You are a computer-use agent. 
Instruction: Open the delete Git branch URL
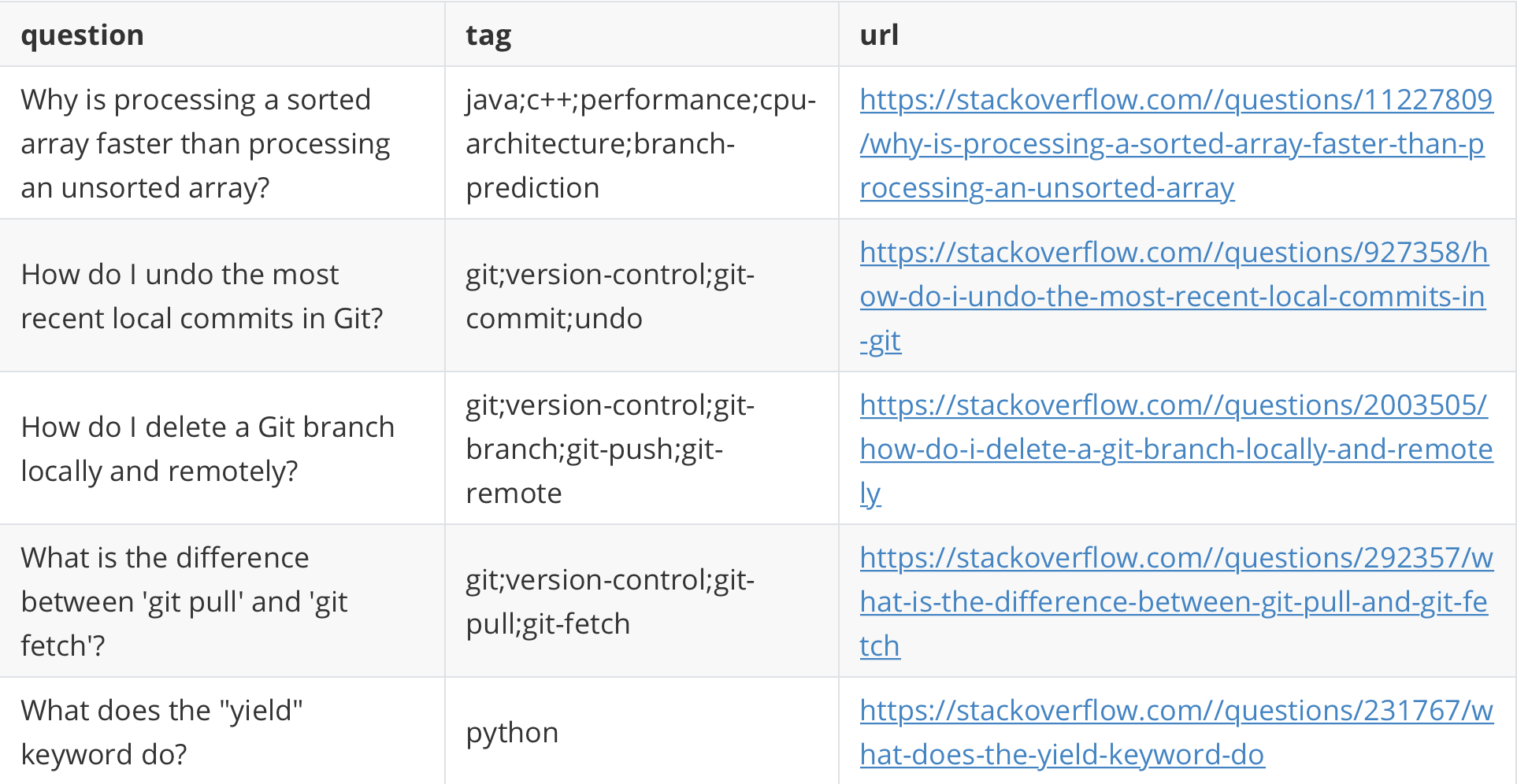[1175, 449]
